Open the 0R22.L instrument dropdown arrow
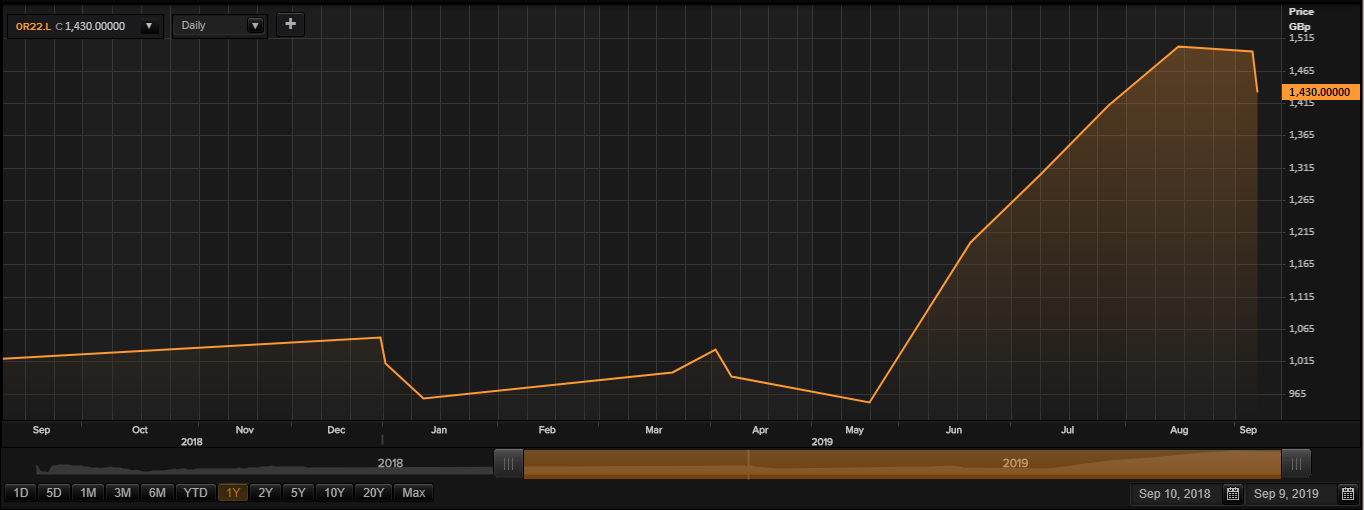The width and height of the screenshot is (1364, 510). pyautogui.click(x=150, y=26)
